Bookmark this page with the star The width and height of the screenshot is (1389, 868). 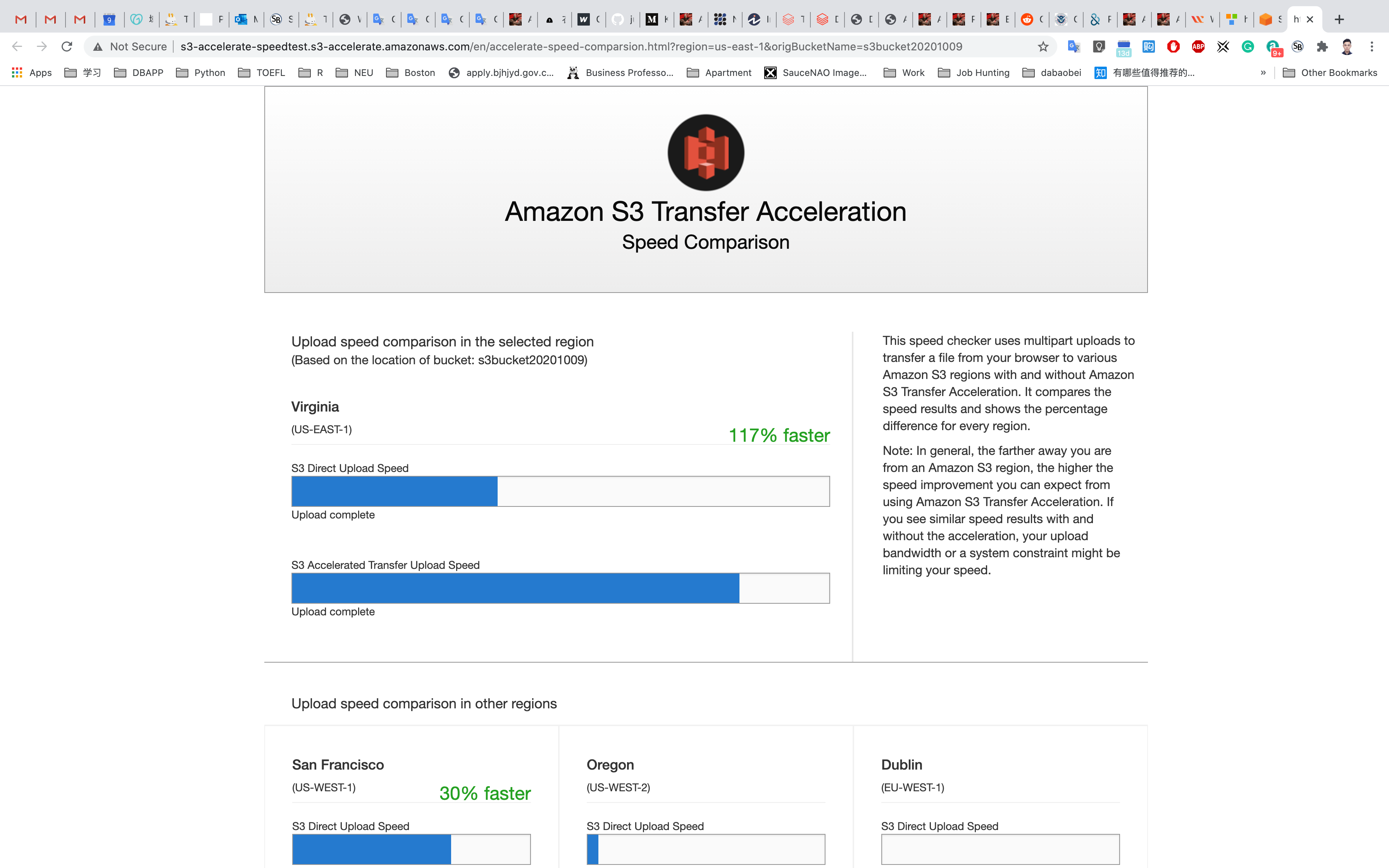[1043, 46]
